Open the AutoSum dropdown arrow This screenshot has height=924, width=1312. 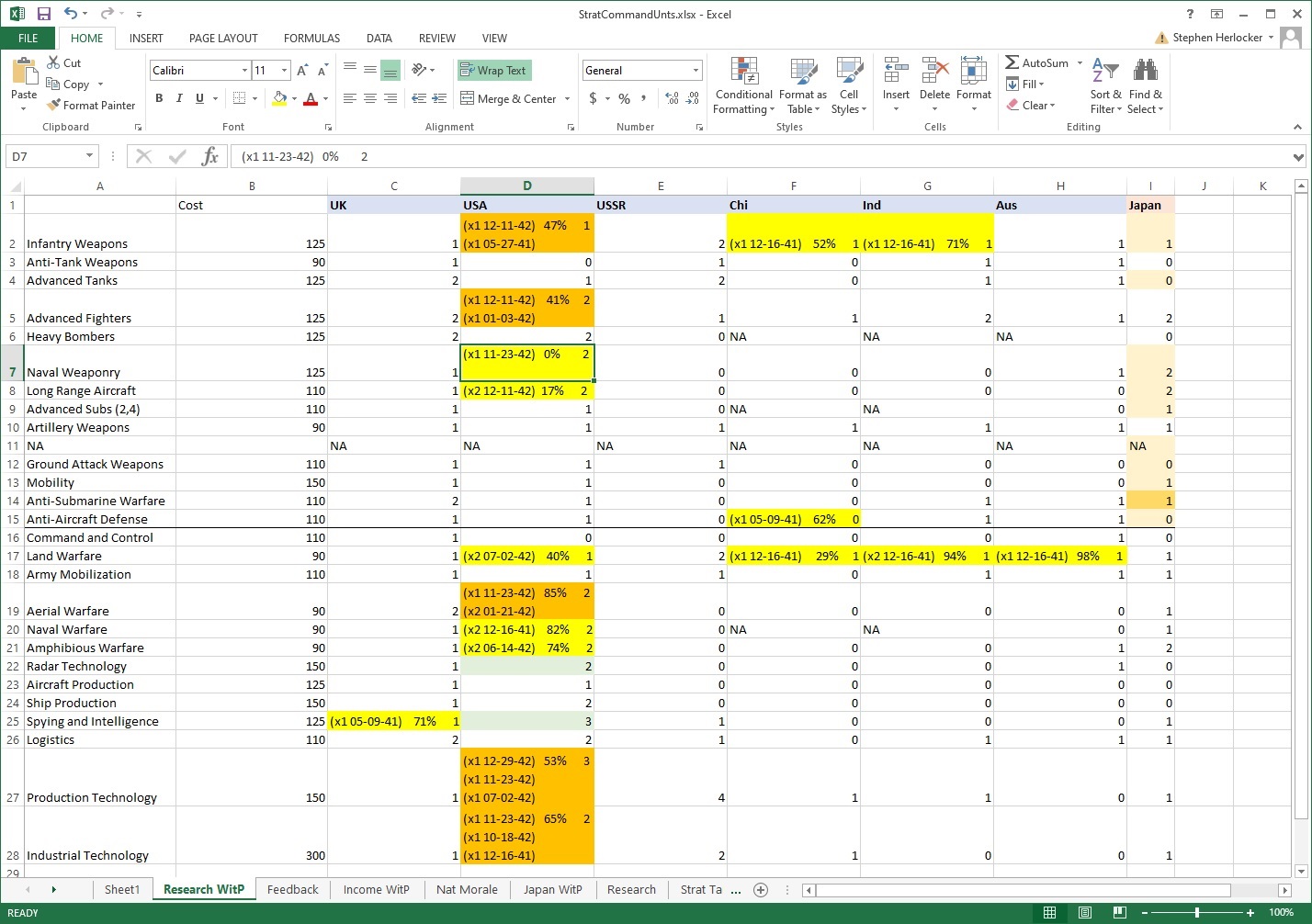(1080, 63)
